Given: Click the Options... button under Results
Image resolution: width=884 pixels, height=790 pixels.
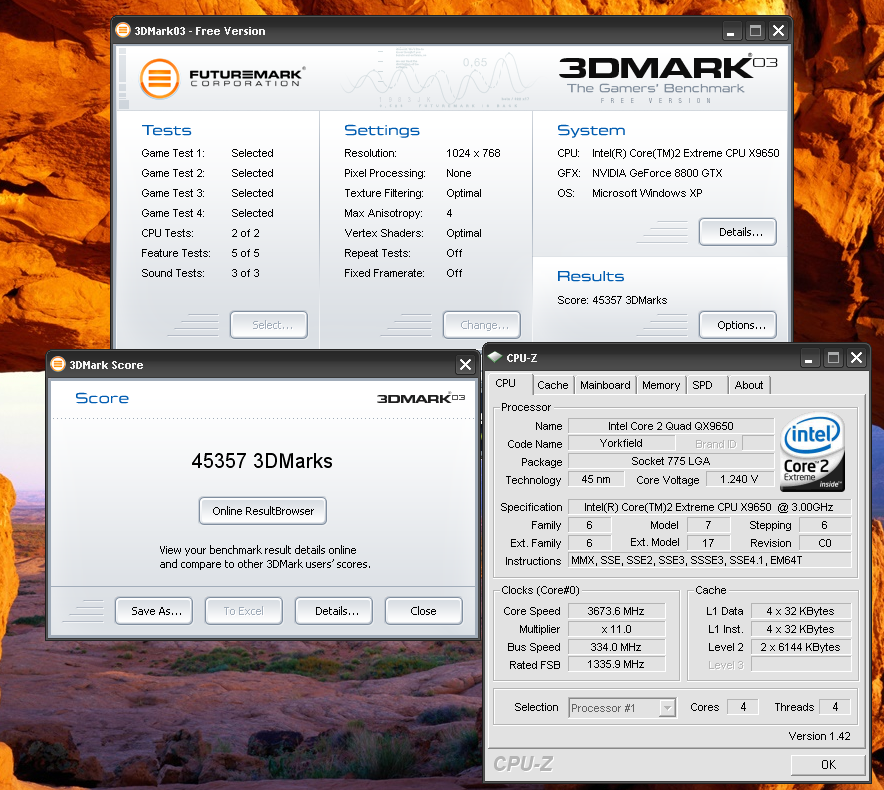Looking at the screenshot, I should pyautogui.click(x=738, y=325).
